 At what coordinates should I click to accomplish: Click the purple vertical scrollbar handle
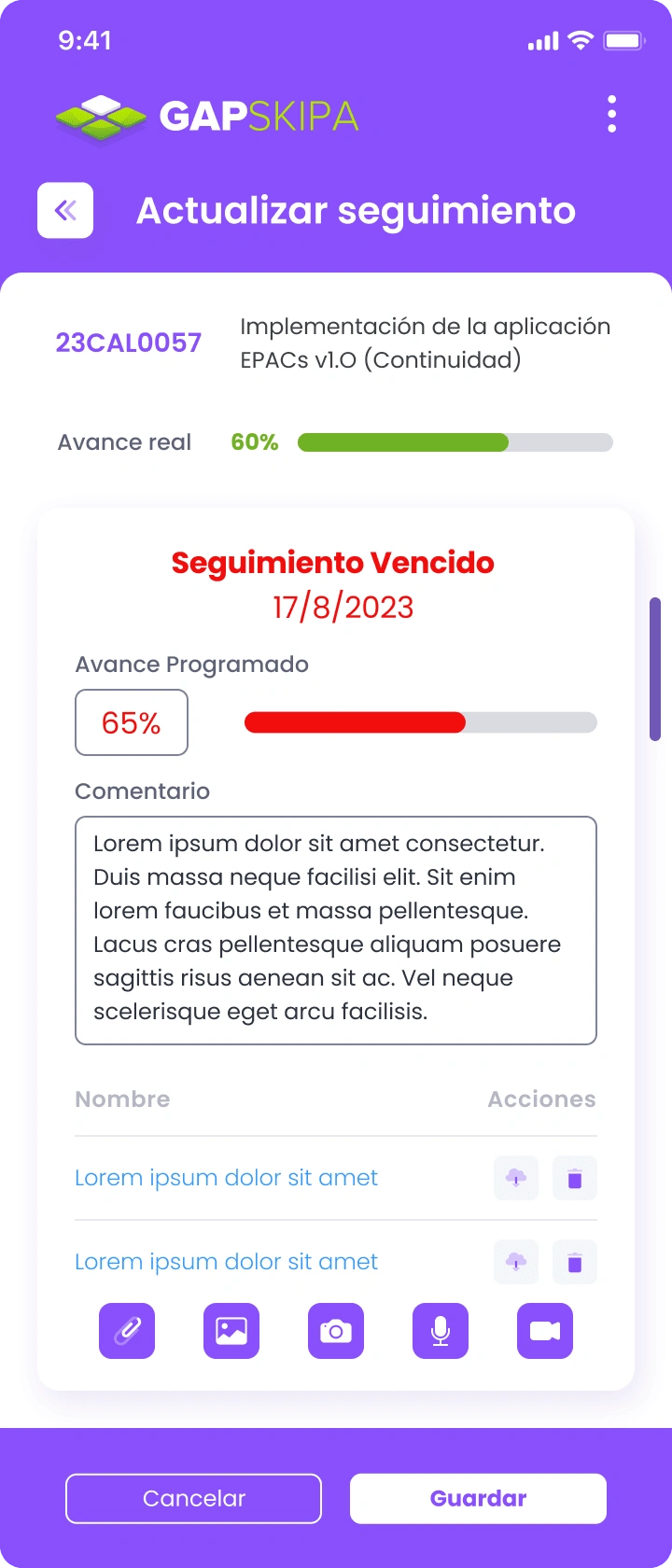655,669
